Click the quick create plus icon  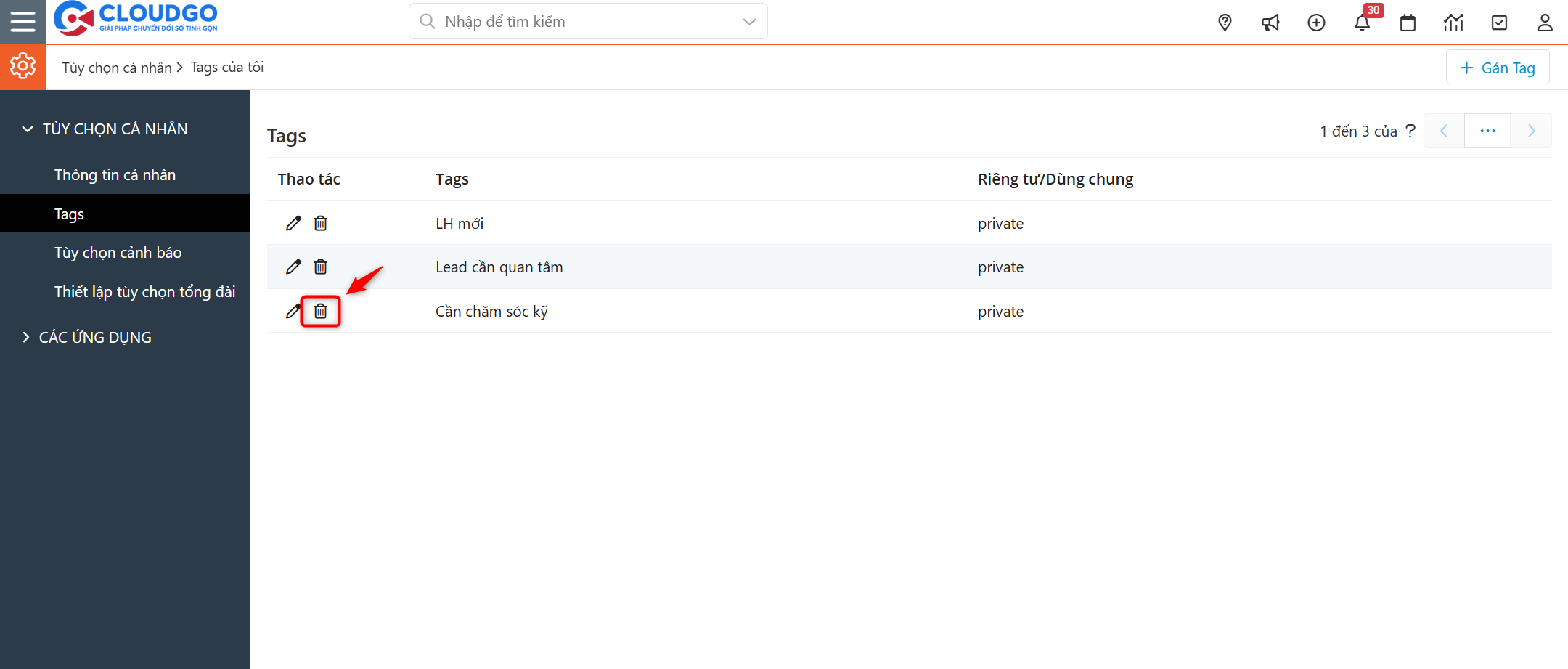tap(1316, 23)
